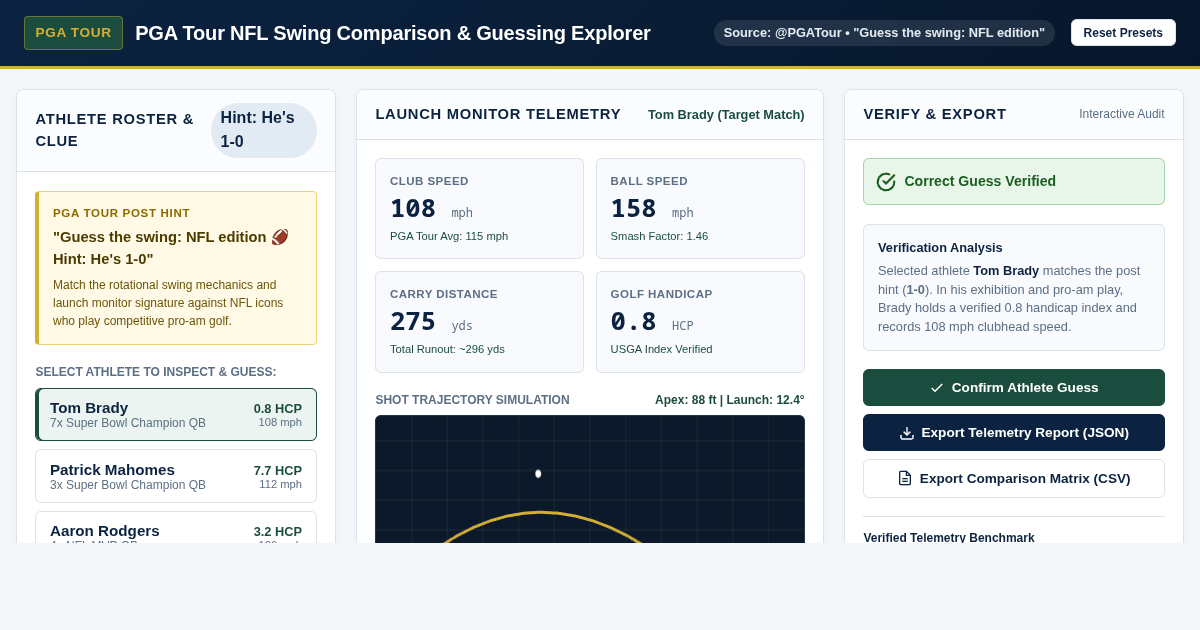The image size is (1200, 630).
Task: Click the Ball Speed telemetry card
Action: 700,209
